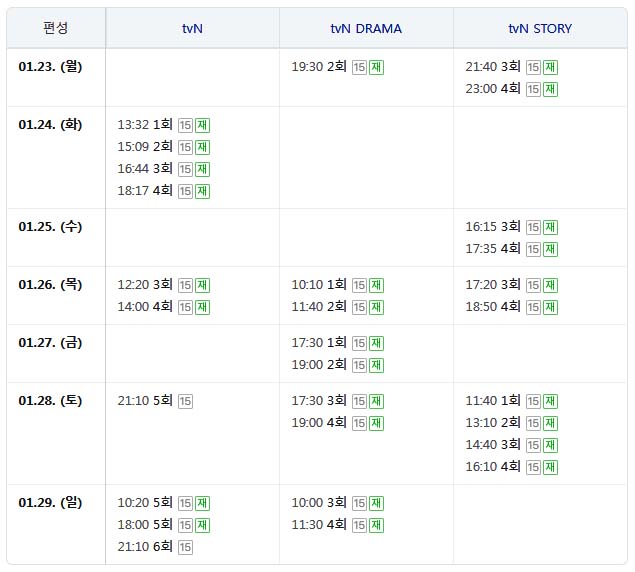Click the 15 rating icon beside 10:00 3회
635x572 pixels.
click(x=359, y=503)
